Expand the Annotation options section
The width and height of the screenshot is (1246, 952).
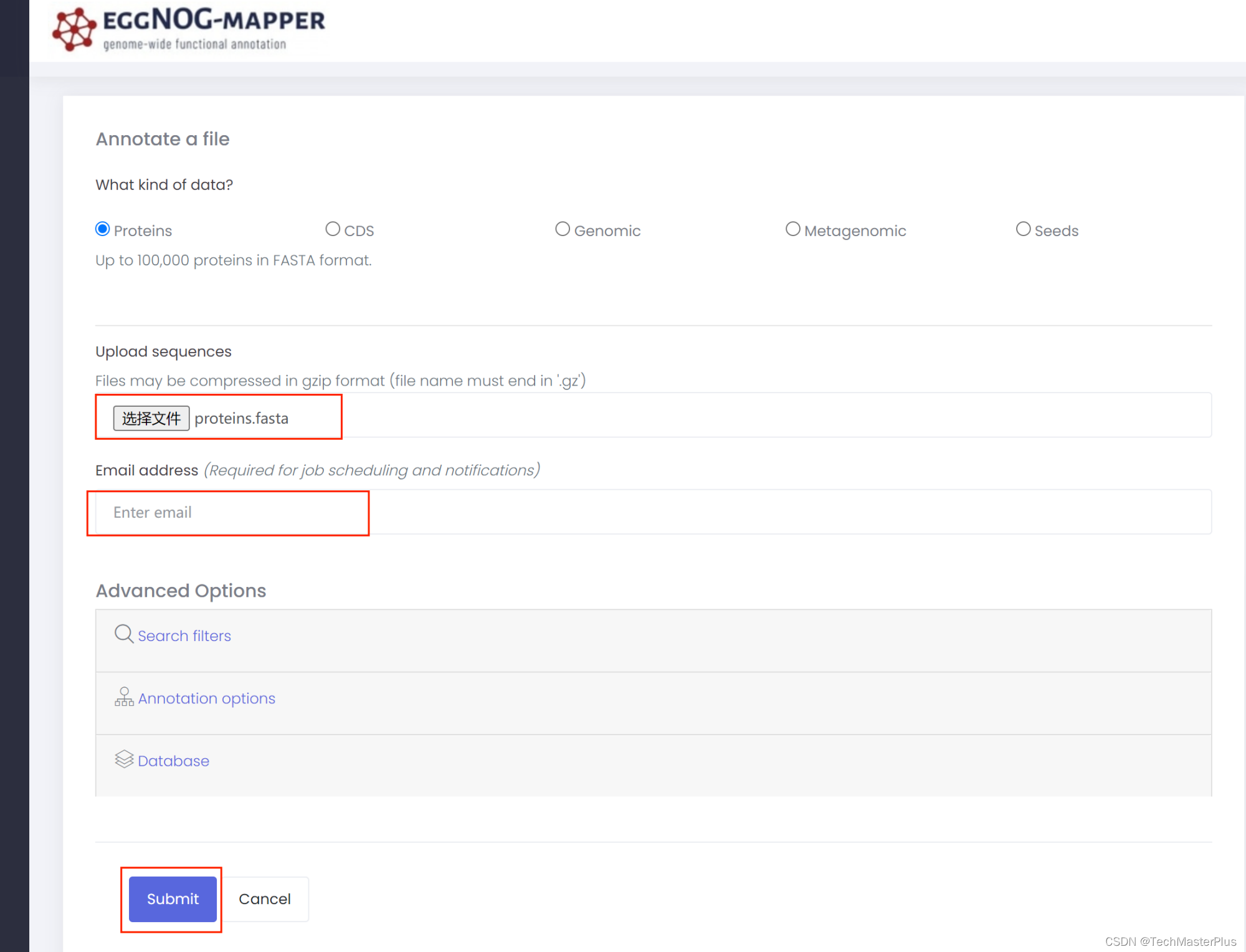(206, 698)
